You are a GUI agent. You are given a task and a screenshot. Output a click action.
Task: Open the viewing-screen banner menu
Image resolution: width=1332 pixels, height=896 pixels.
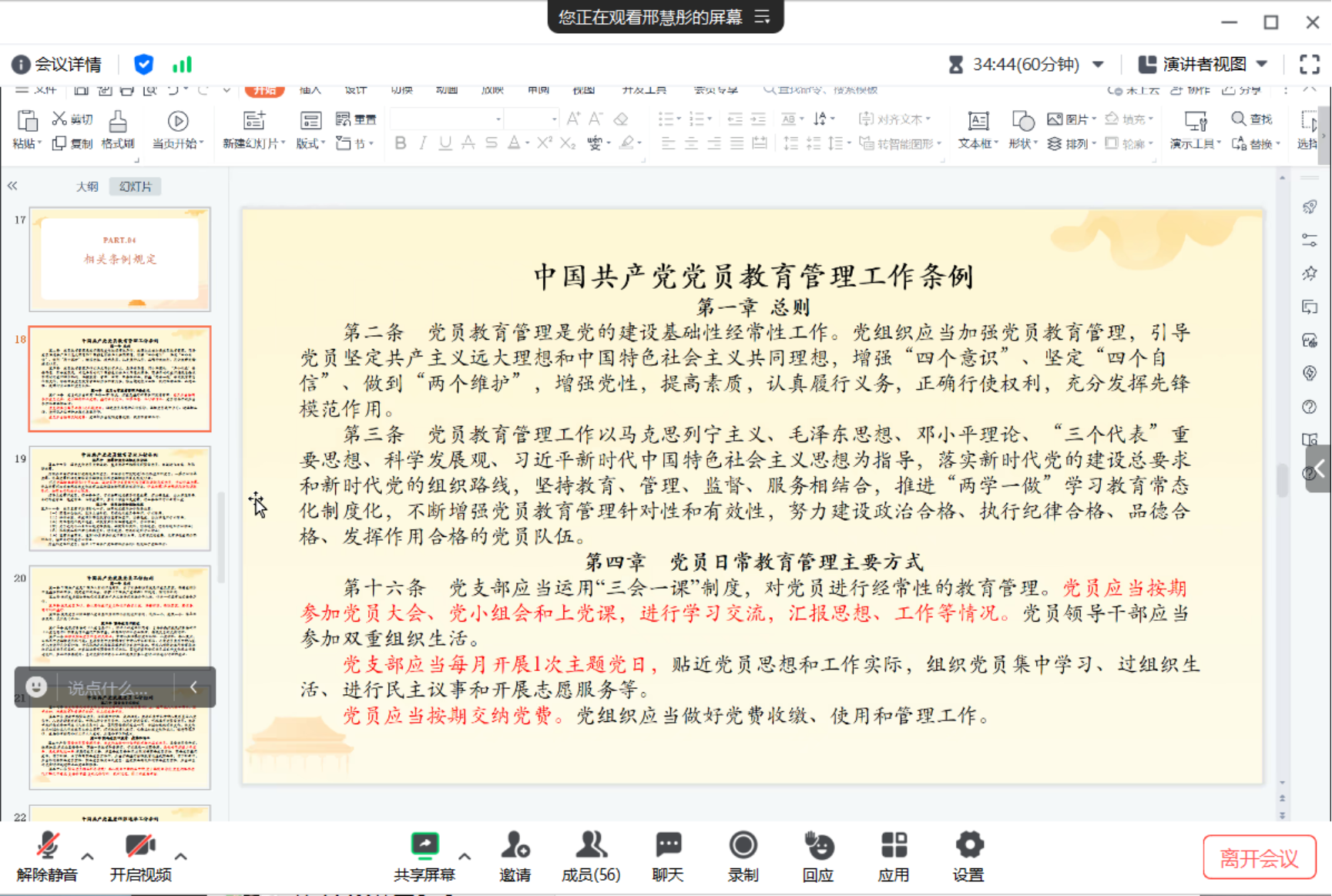click(x=762, y=17)
